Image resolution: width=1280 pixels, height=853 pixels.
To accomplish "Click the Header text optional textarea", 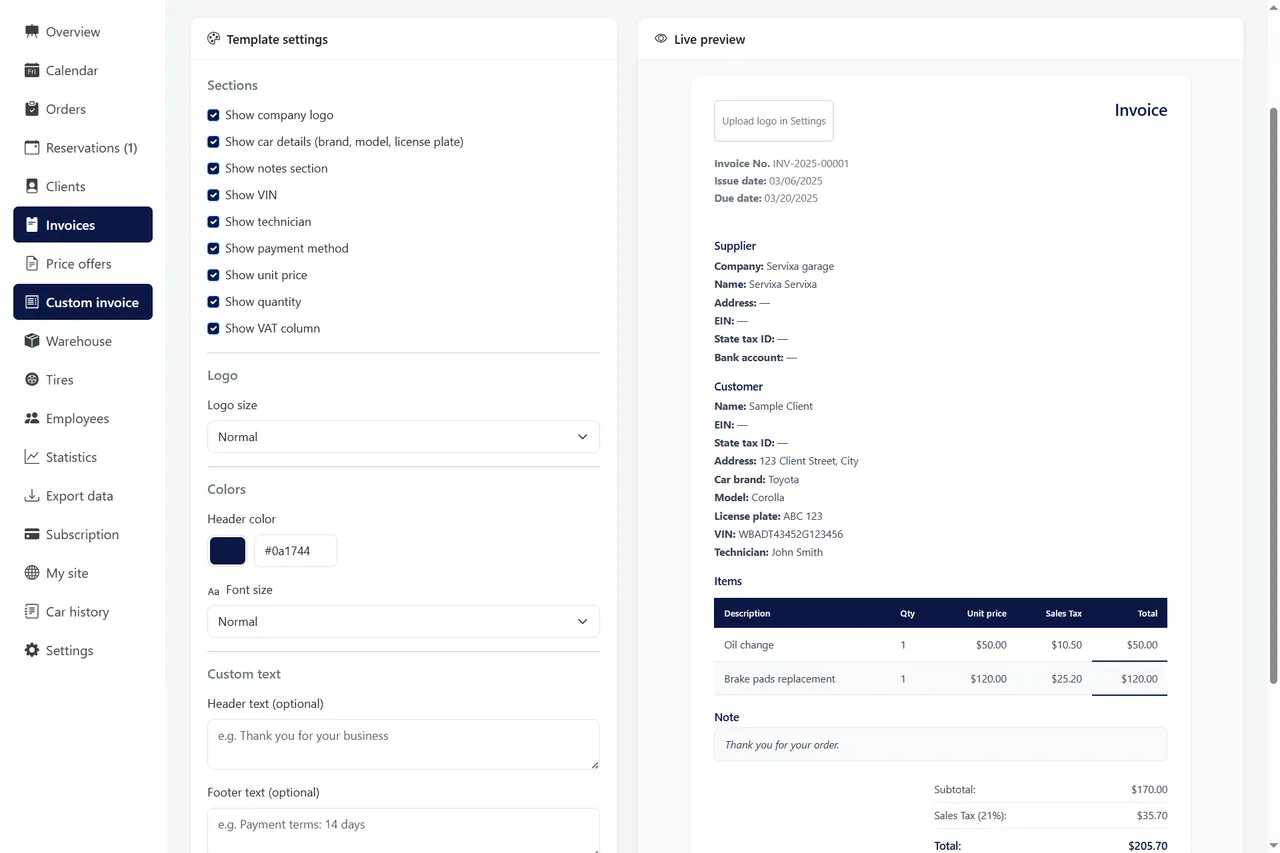I will 403,745.
